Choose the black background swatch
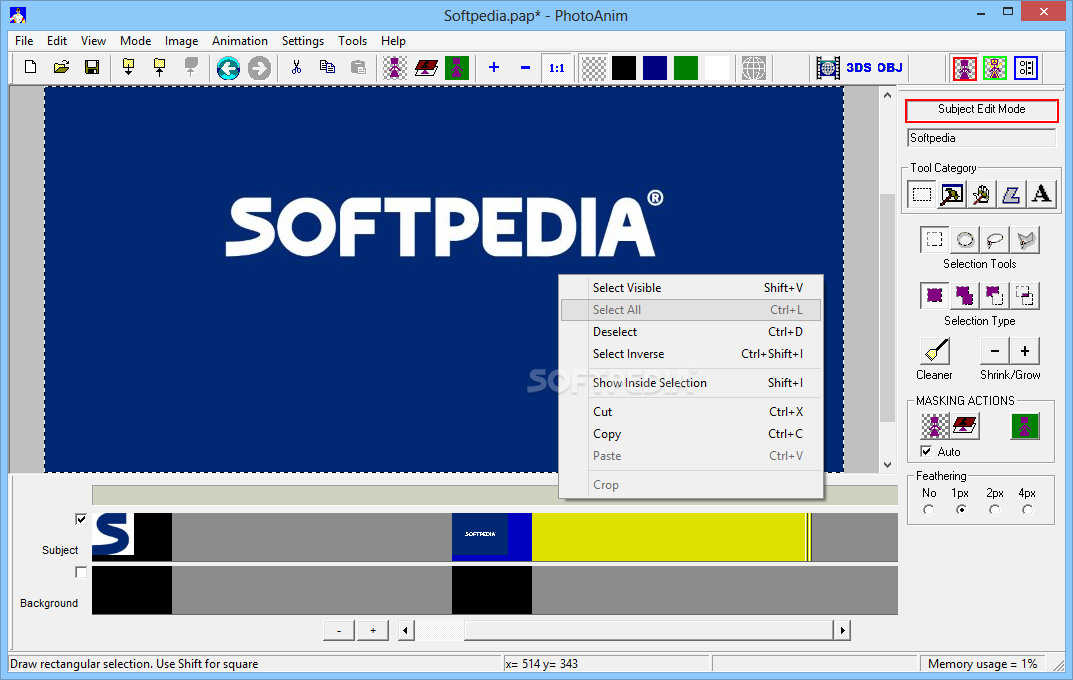Screen dimensions: 1073x680 (624, 68)
